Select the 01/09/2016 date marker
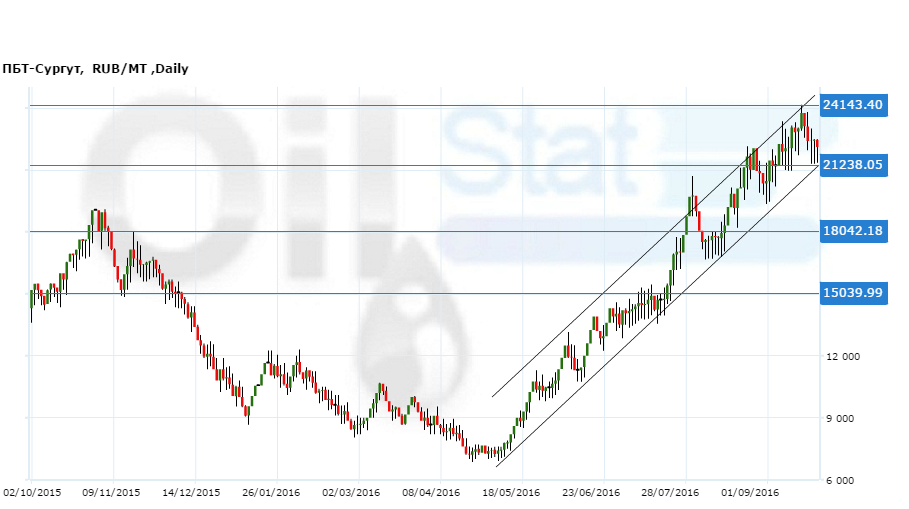The image size is (909, 509). click(x=751, y=493)
